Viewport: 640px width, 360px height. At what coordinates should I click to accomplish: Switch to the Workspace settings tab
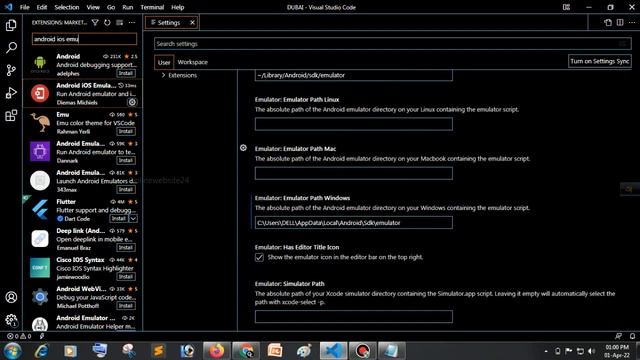pyautogui.click(x=192, y=62)
